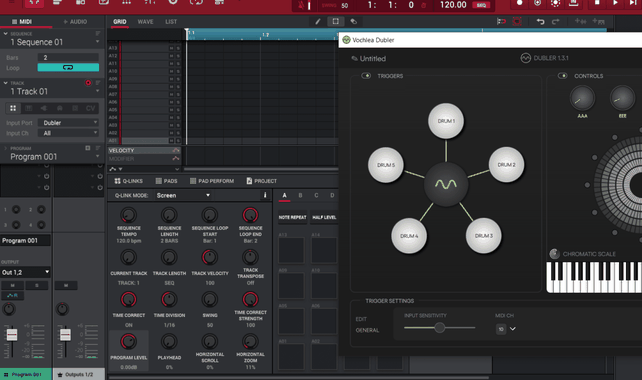Open the PAD PERFORM tab
Image resolution: width=642 pixels, height=380 pixels.
pos(212,181)
